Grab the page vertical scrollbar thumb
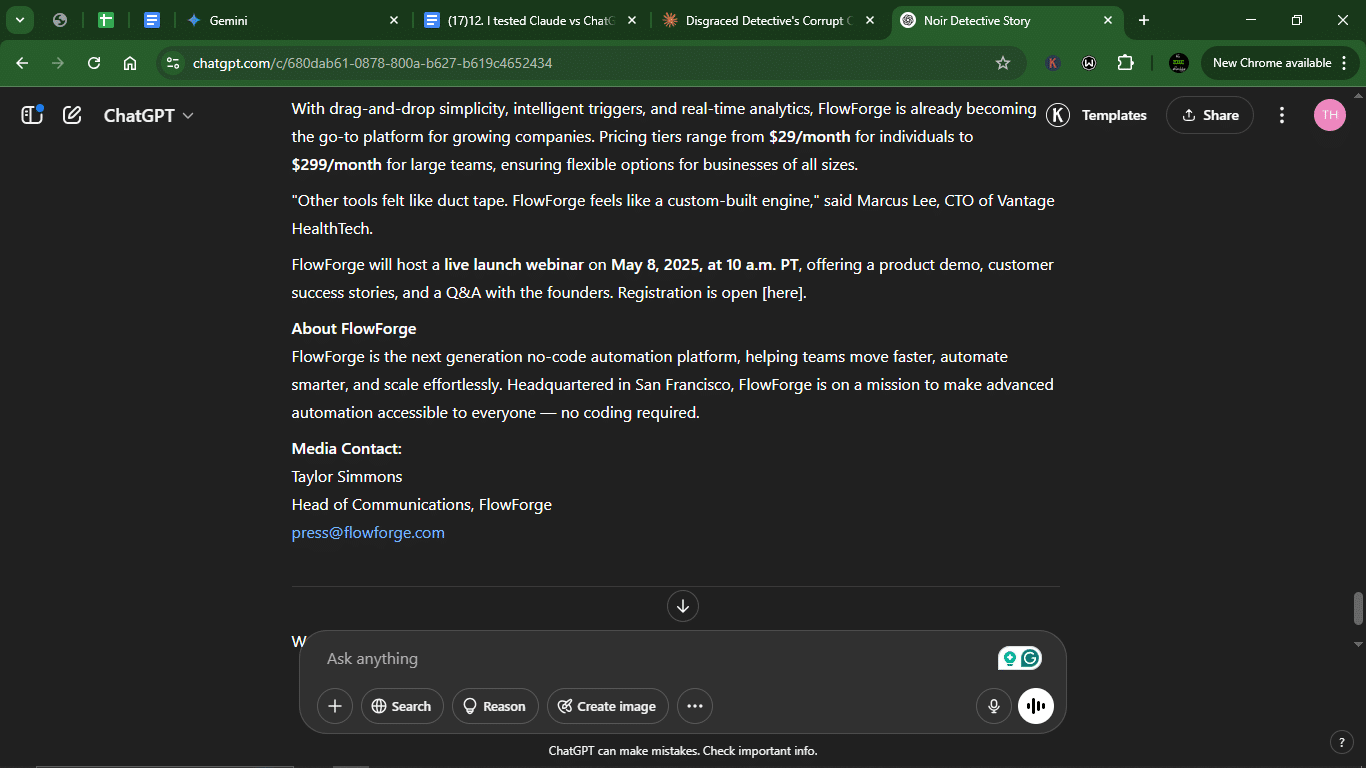The height and width of the screenshot is (768, 1366). (1358, 607)
